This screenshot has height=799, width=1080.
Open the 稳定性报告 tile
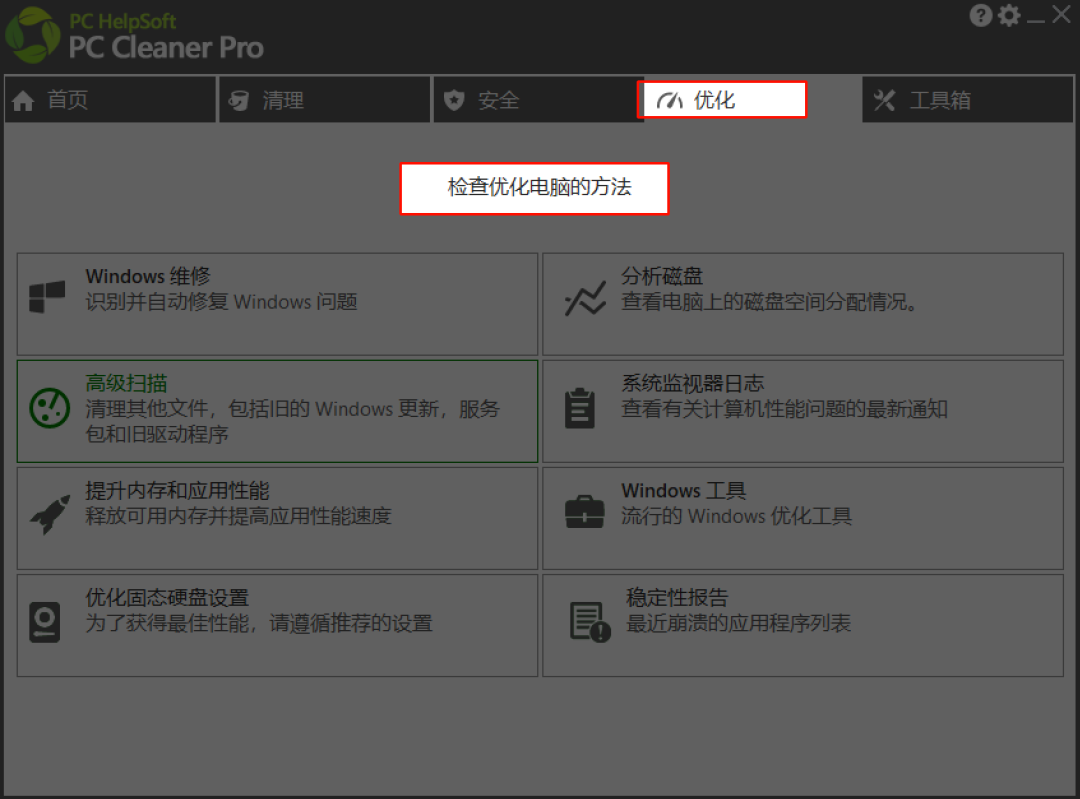click(x=803, y=625)
